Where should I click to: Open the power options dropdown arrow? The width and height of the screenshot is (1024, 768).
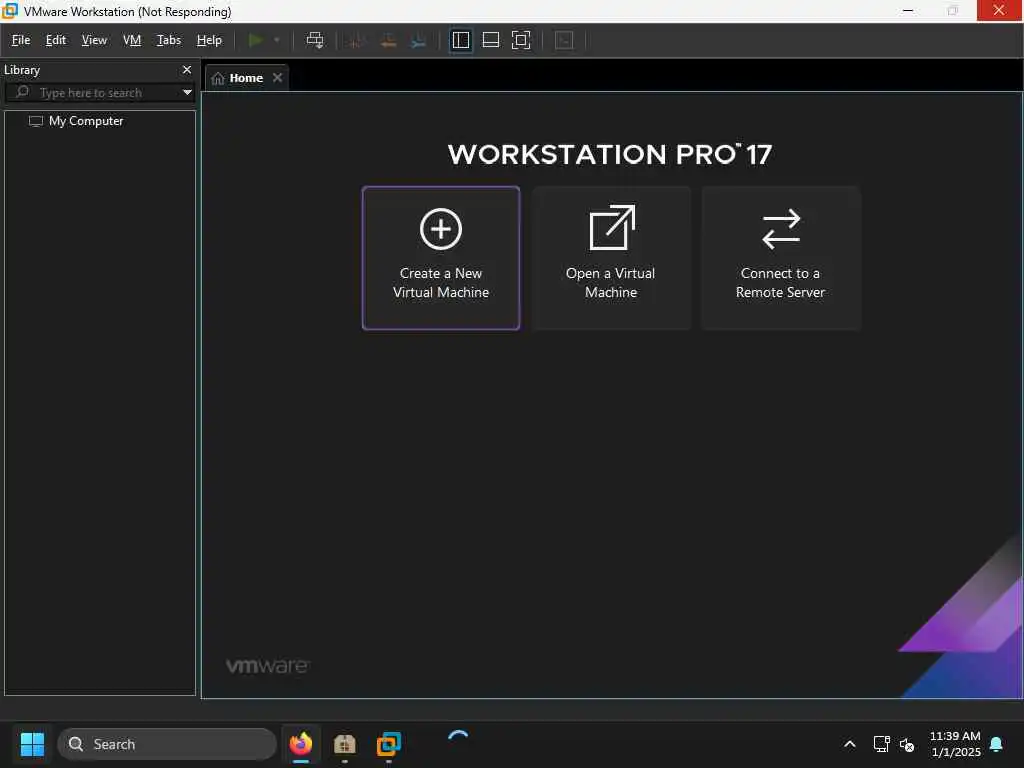coord(277,40)
